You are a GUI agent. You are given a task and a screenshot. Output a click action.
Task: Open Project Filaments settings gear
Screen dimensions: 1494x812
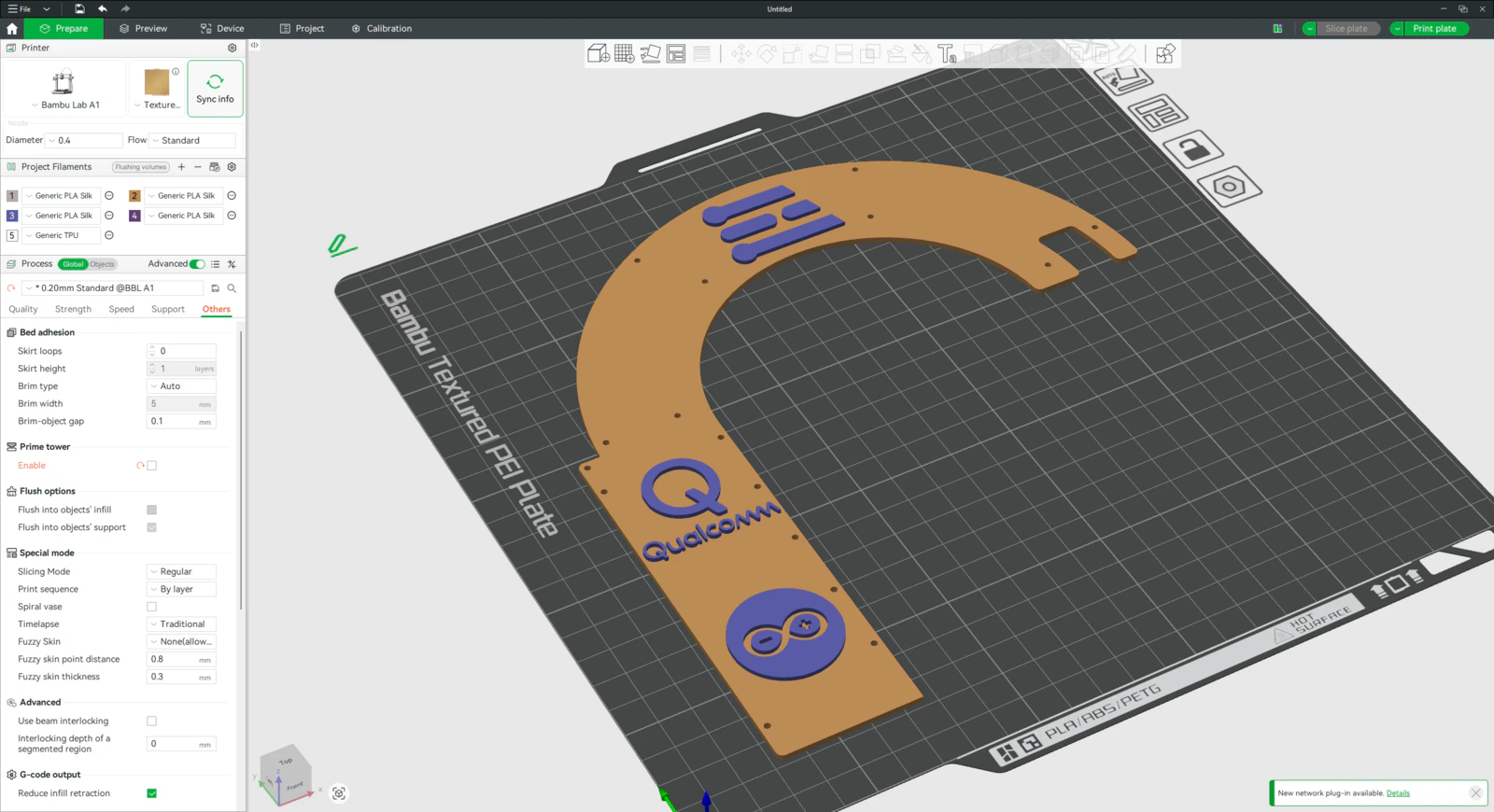[x=232, y=167]
